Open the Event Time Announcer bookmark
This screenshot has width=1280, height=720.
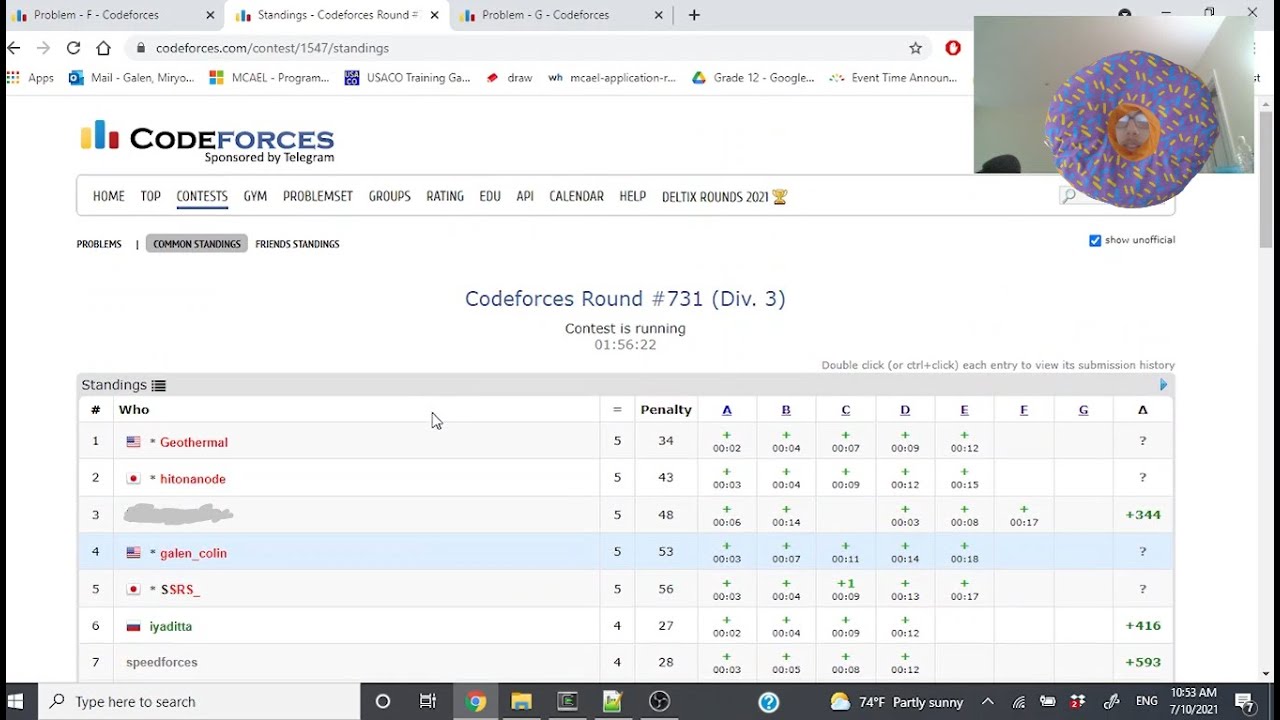coord(893,78)
